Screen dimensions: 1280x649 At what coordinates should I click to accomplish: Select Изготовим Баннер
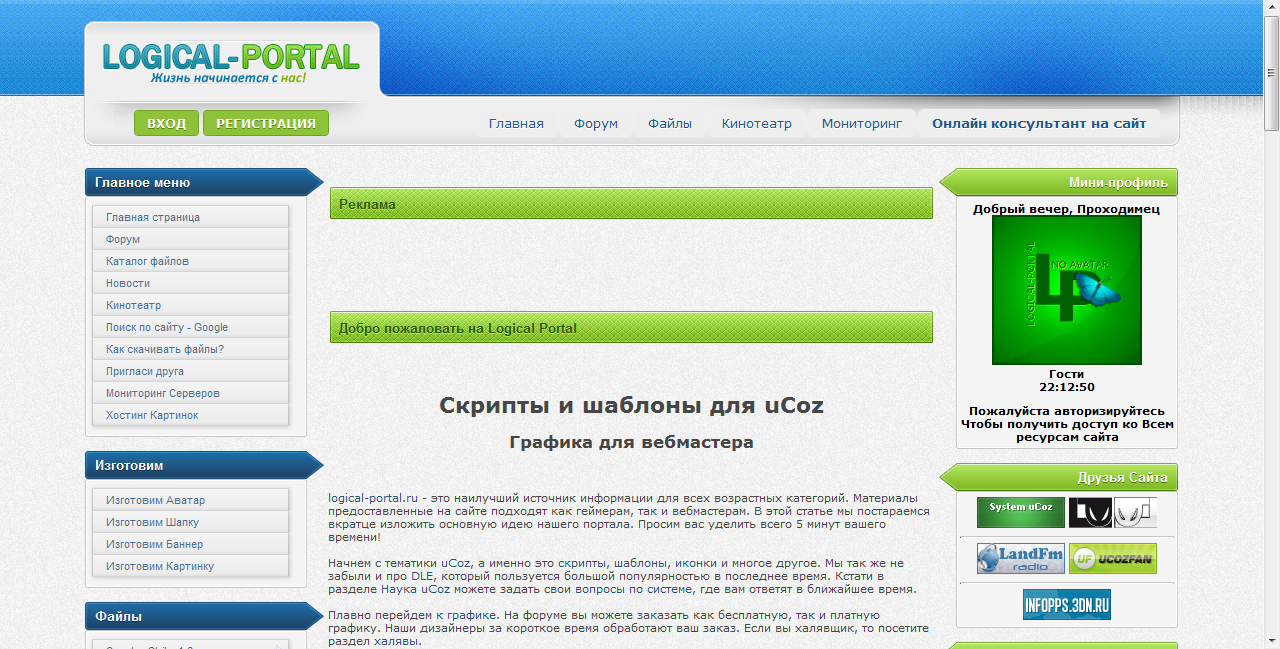tap(191, 544)
